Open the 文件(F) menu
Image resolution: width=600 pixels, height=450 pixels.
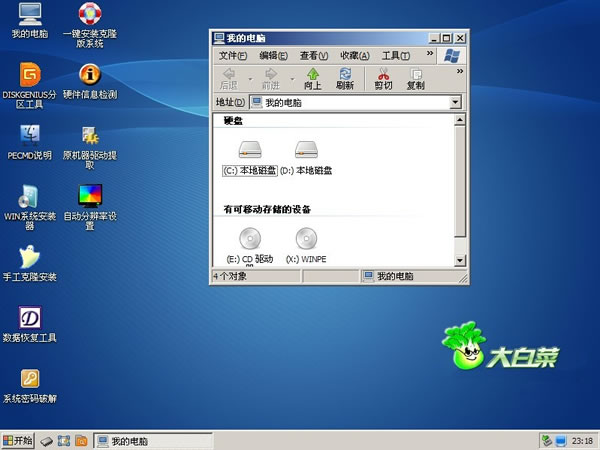coord(233,55)
